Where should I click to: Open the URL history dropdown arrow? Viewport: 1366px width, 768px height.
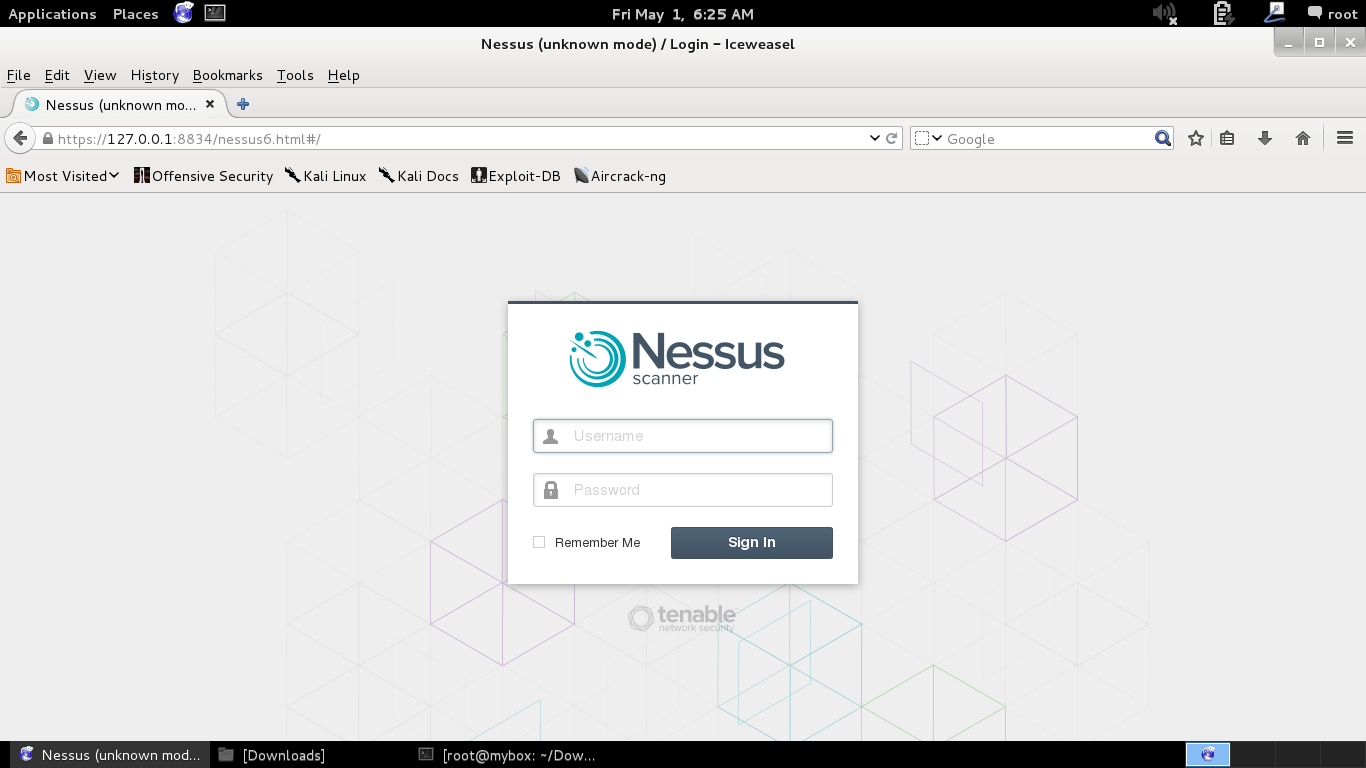tap(875, 138)
